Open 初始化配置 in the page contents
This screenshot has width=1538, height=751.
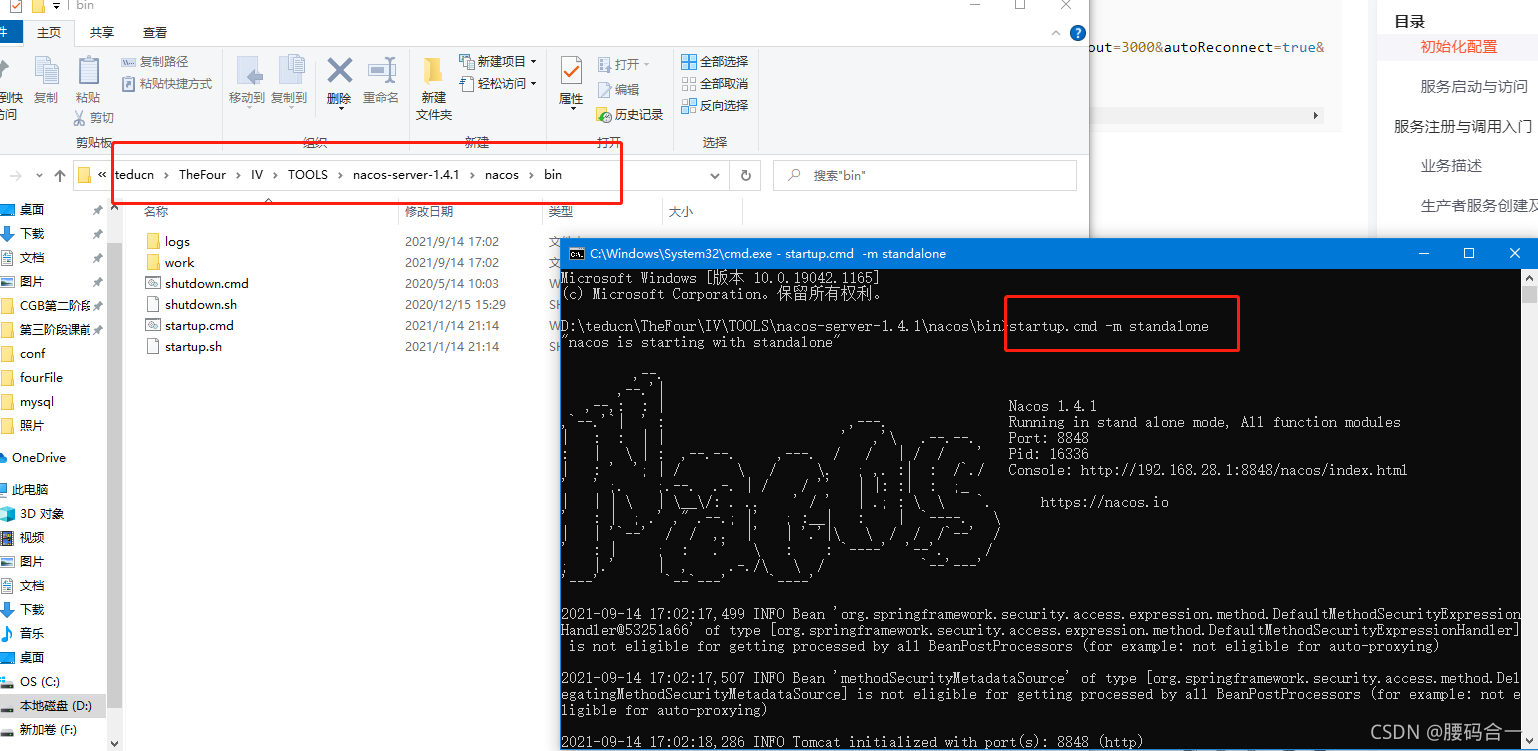1459,47
